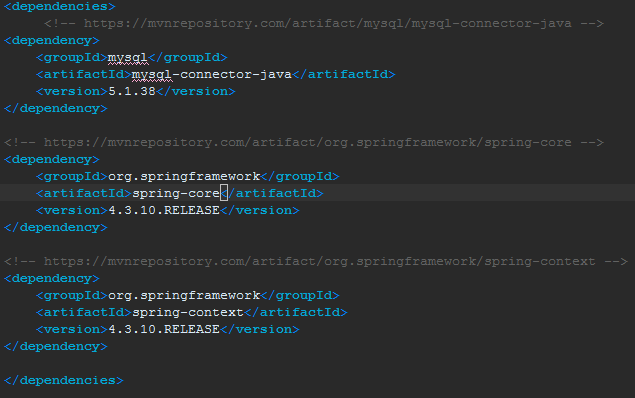Click the mysql-connector-java repository URL comment
Image resolution: width=635 pixels, height=398 pixels.
point(324,23)
